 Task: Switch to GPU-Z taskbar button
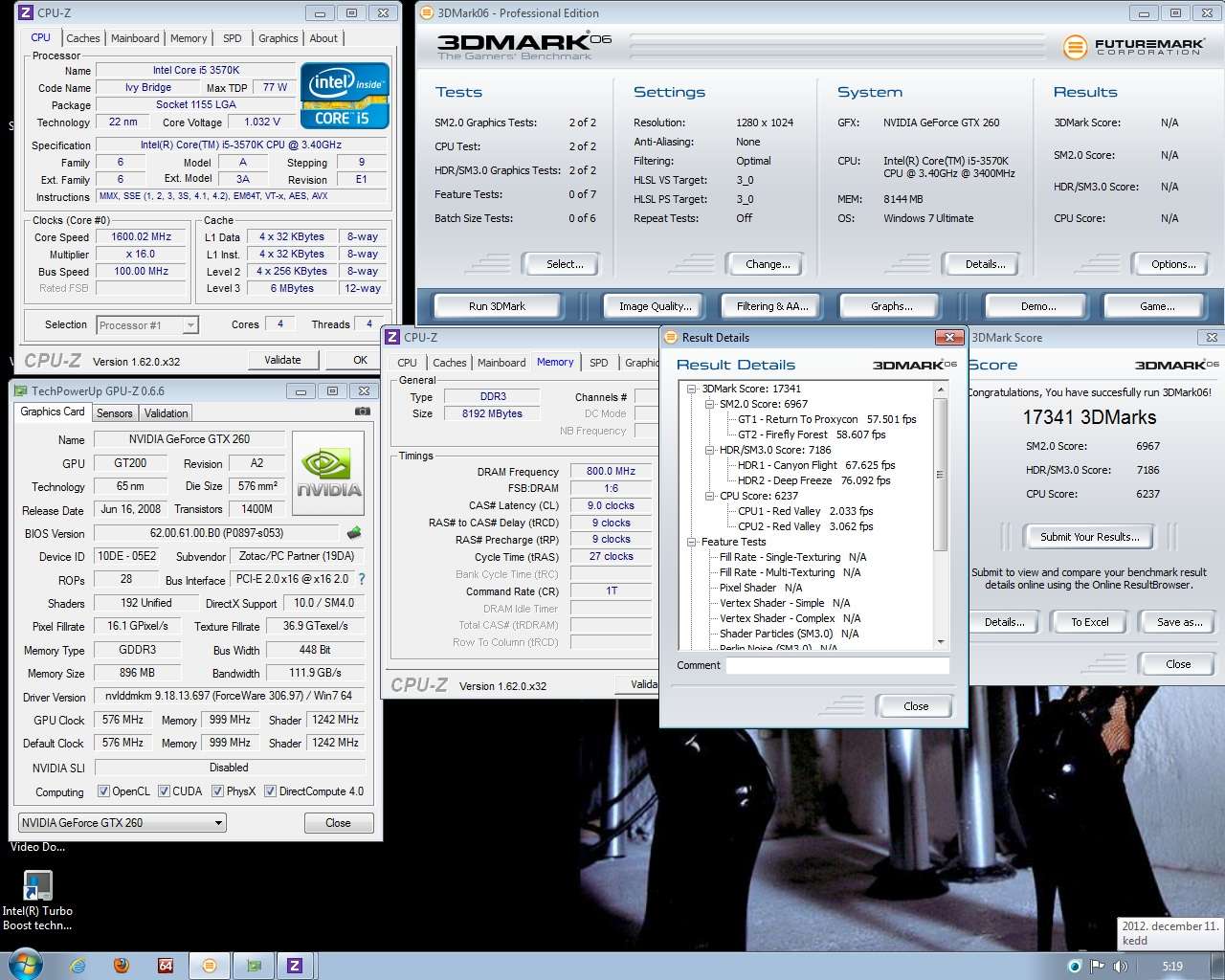click(x=254, y=966)
